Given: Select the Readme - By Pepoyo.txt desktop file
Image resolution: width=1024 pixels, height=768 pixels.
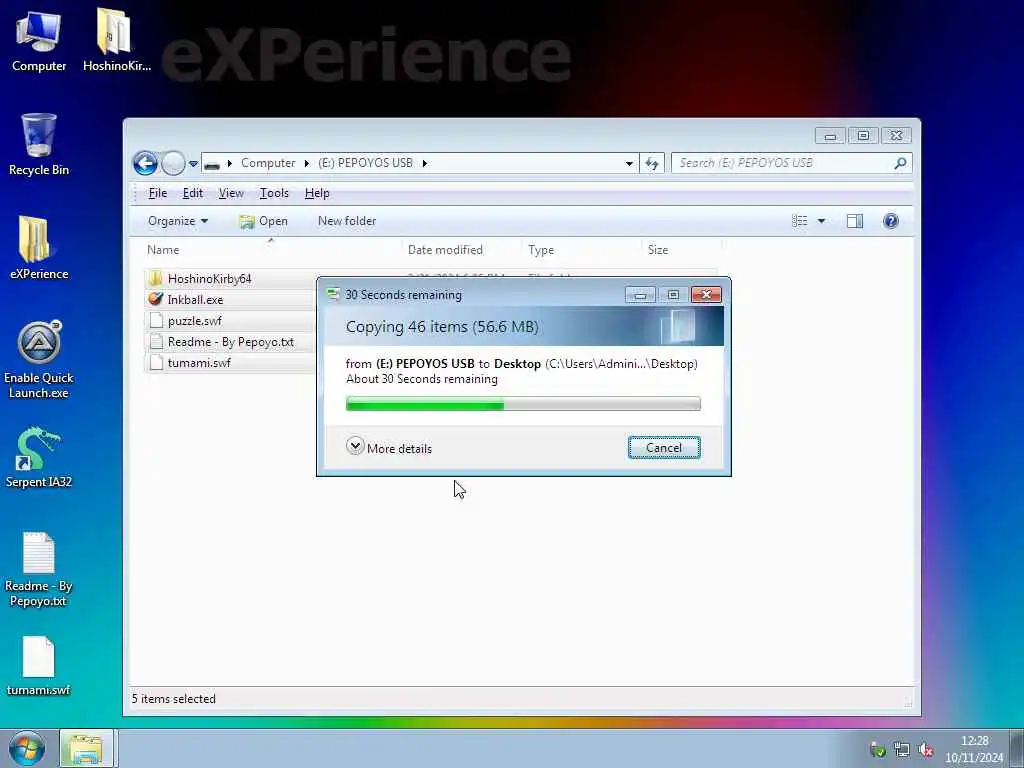Looking at the screenshot, I should [x=39, y=569].
